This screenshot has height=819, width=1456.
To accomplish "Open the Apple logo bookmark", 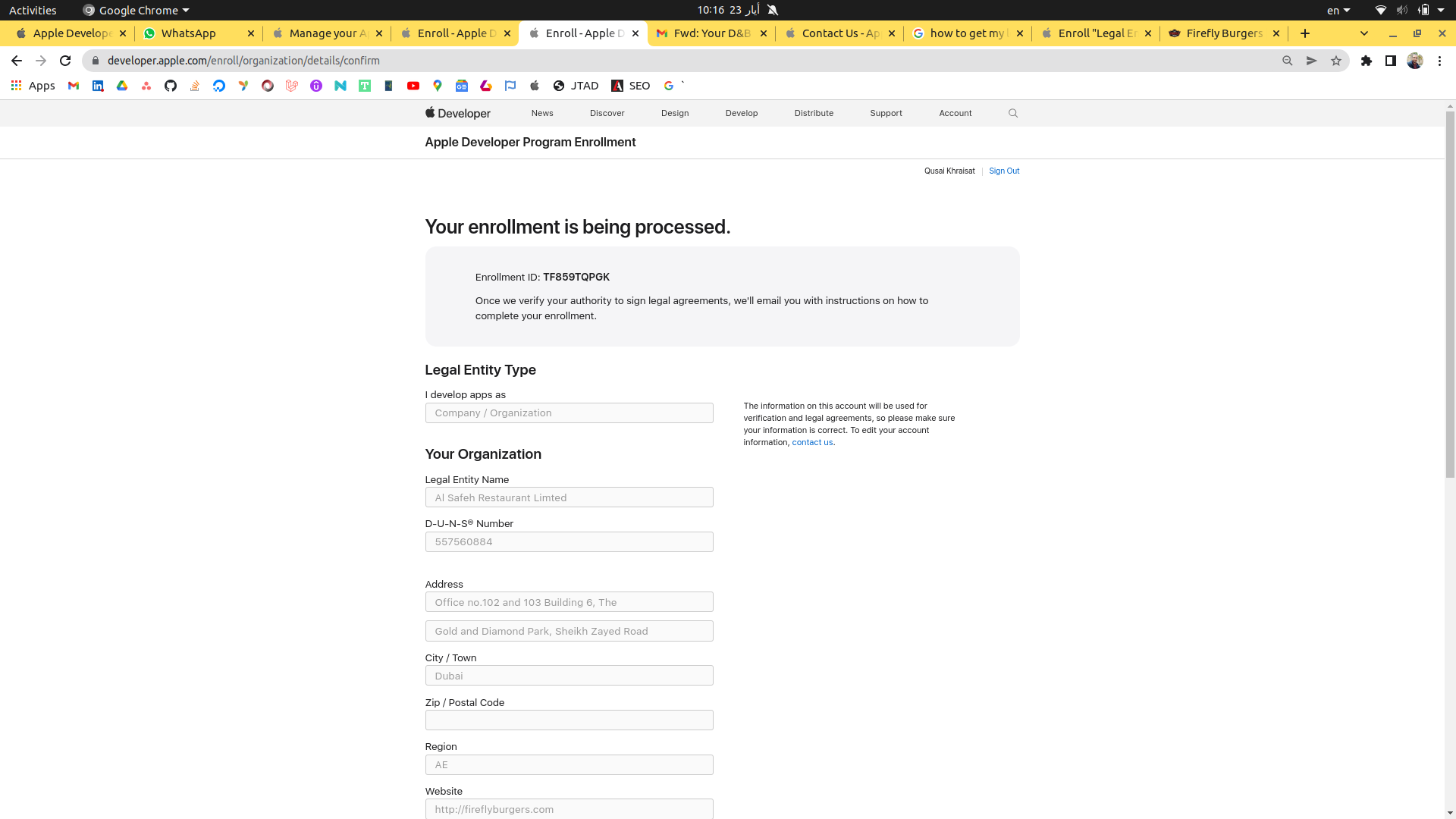I will (535, 86).
